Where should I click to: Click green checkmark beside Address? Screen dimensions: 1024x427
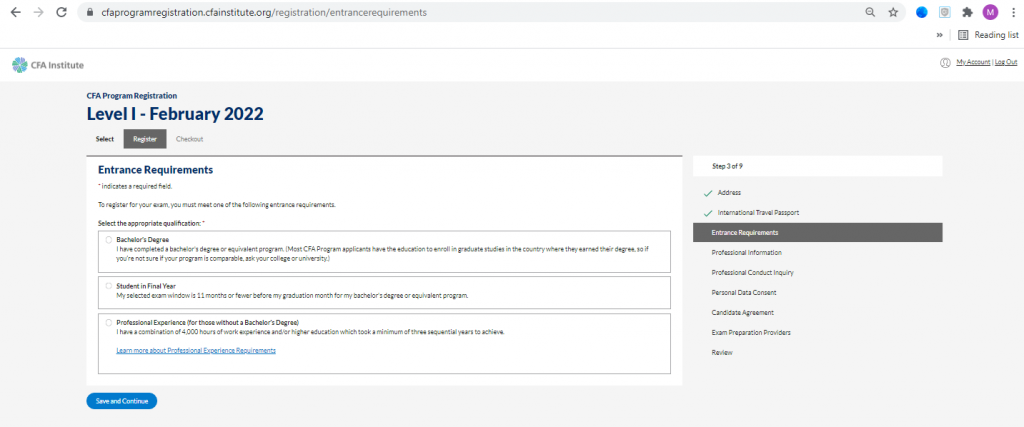coord(707,193)
